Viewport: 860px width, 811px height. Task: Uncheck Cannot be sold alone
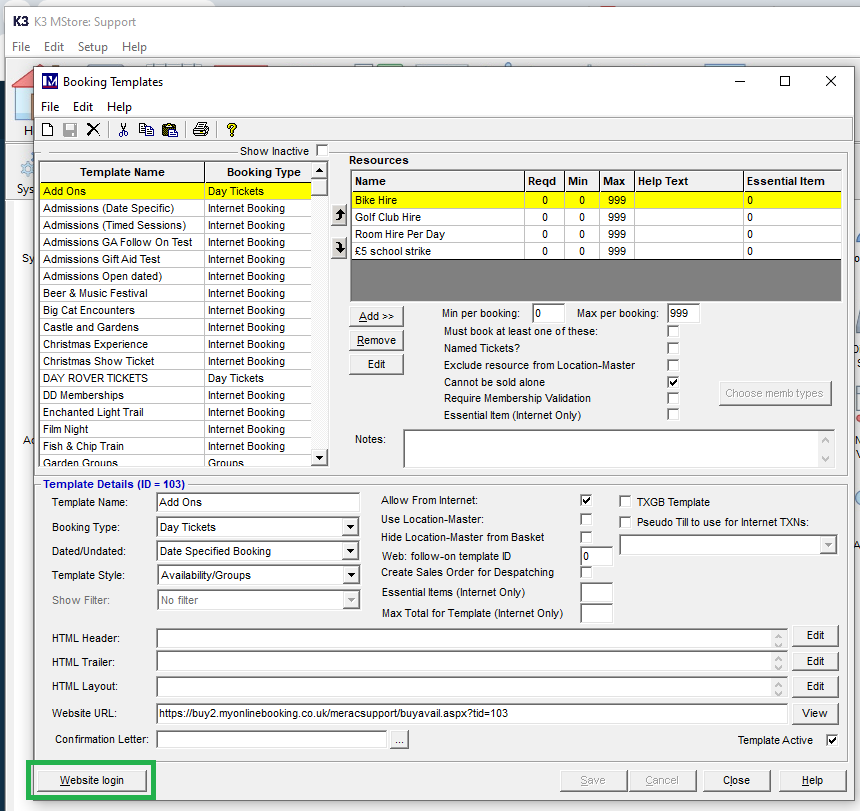point(673,382)
